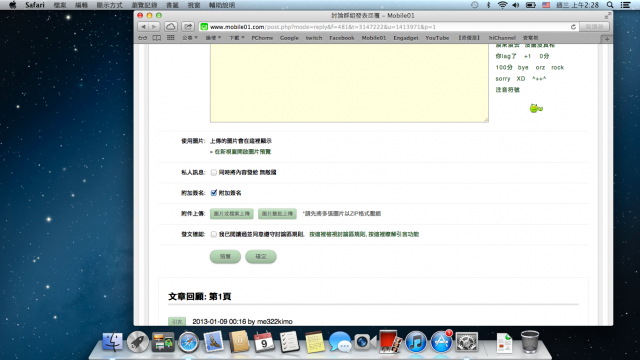Screen dimensions: 640x360
Task: Open Notes yellow pad in Dock
Action: pyautogui.click(x=315, y=342)
